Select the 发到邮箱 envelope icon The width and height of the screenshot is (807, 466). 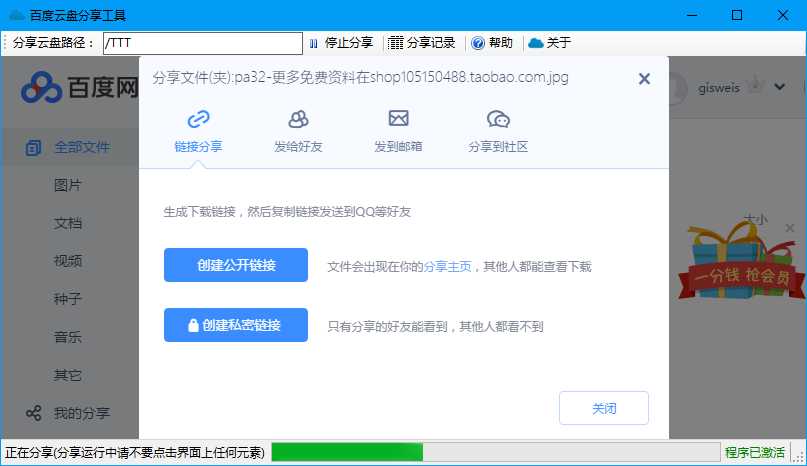pyautogui.click(x=398, y=118)
